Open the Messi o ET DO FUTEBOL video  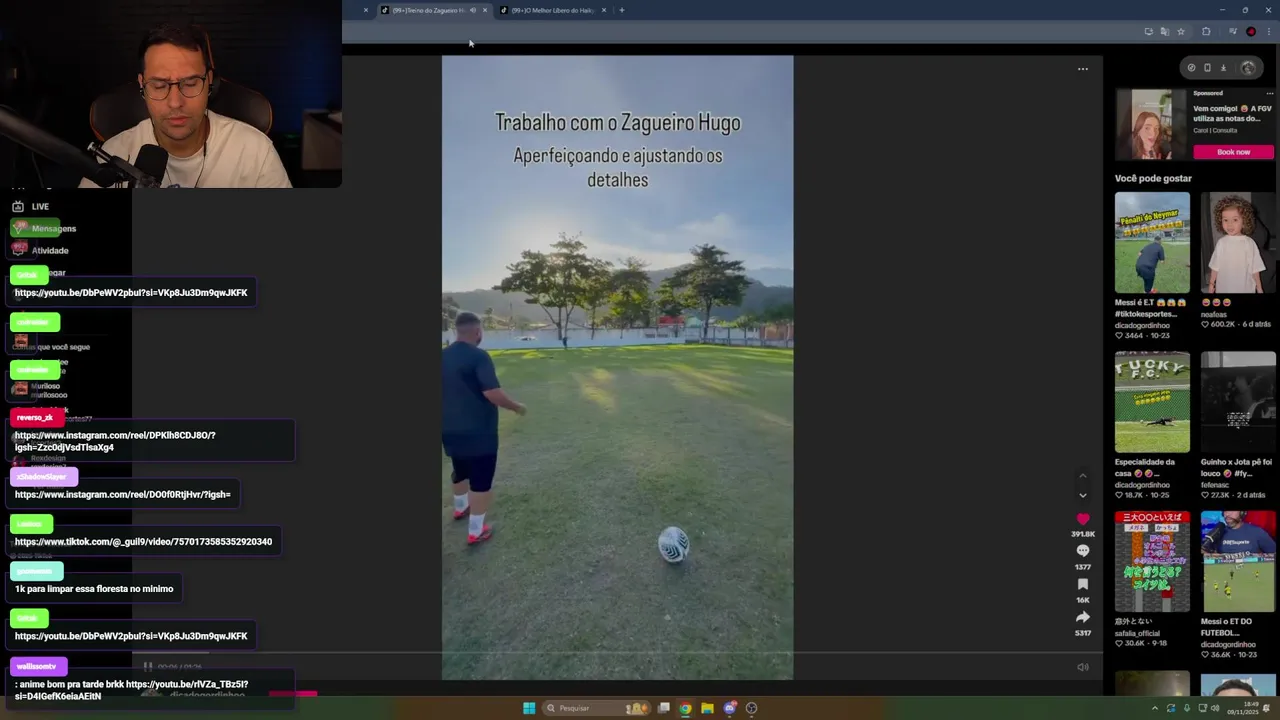point(1238,561)
